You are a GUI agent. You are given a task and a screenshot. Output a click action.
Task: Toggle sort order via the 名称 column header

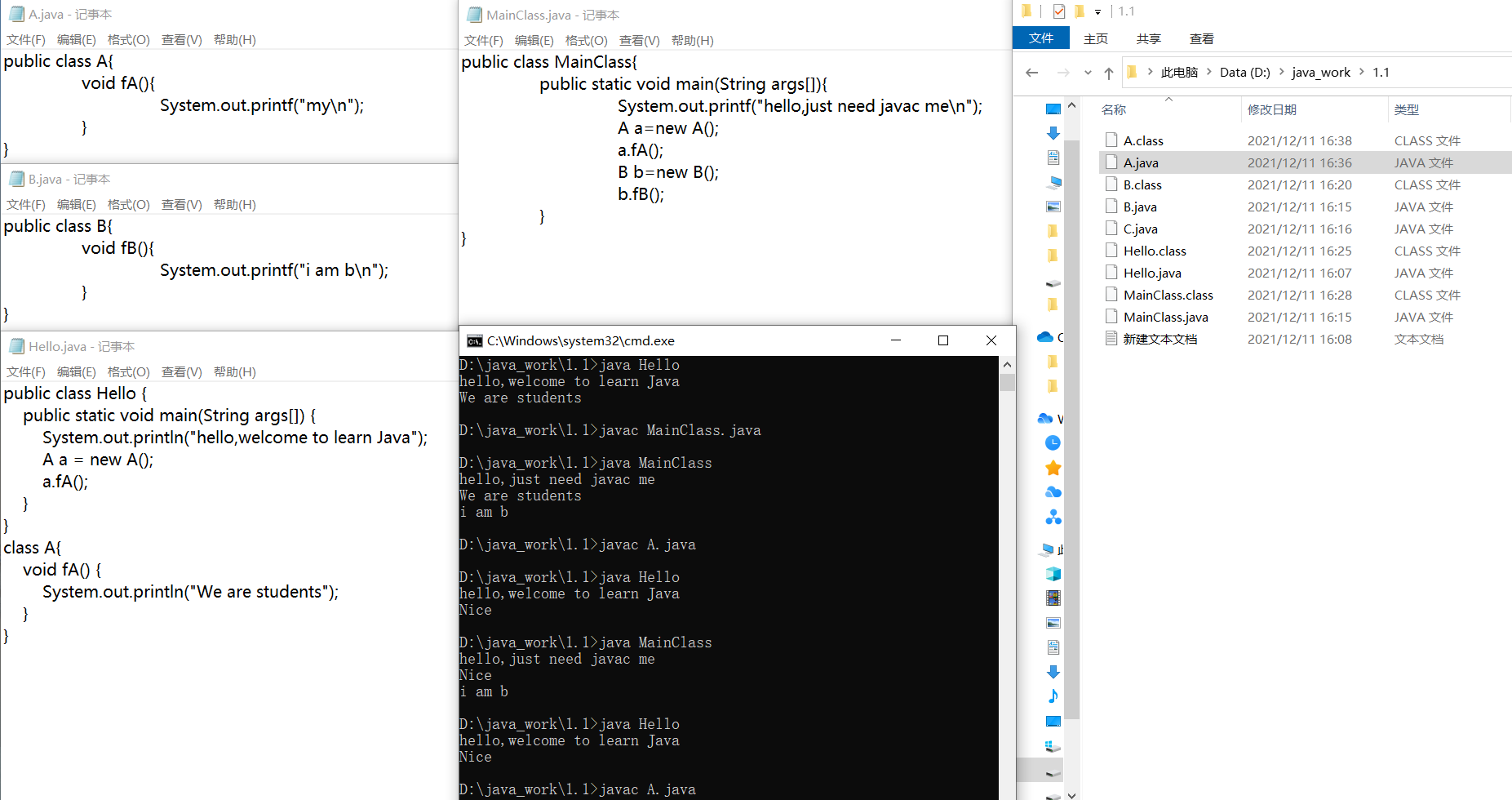(x=1114, y=109)
